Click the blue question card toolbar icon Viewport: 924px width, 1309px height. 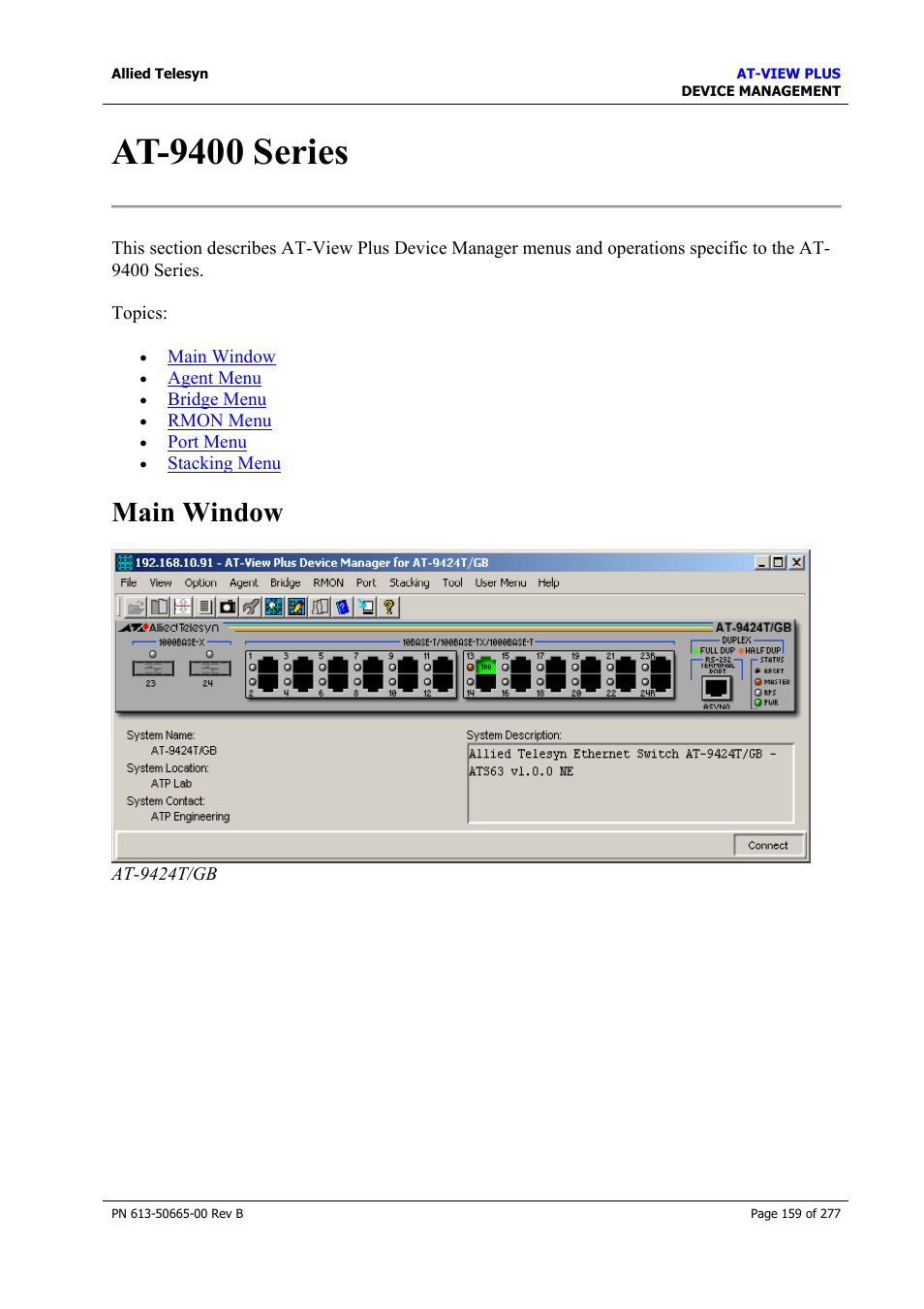click(x=343, y=607)
